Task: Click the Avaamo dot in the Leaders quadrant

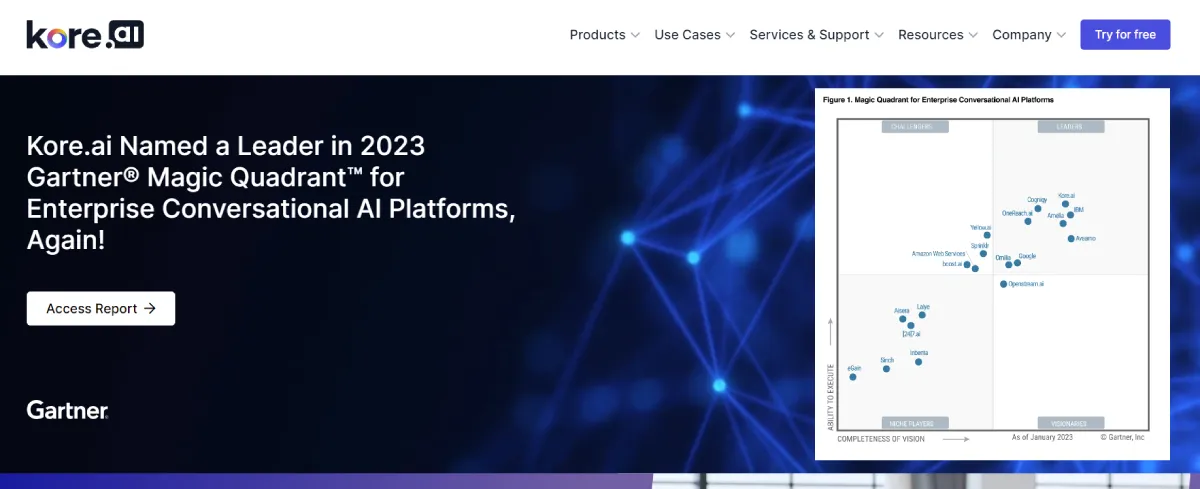Action: 1071,238
